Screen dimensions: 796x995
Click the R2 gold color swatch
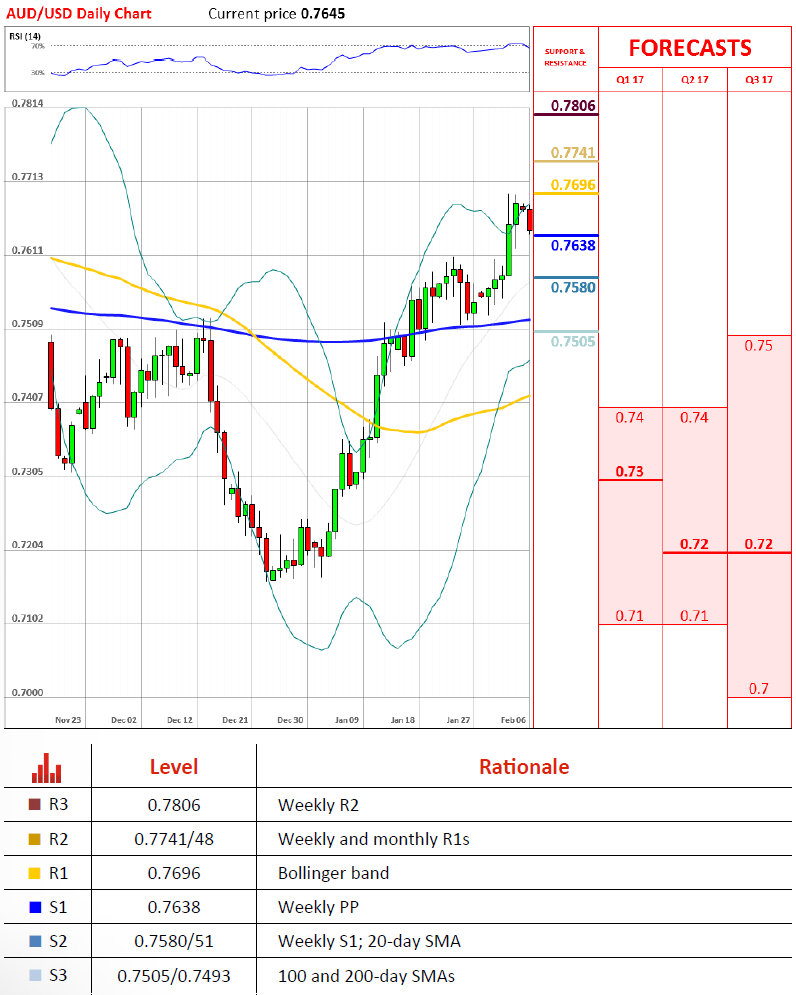click(x=35, y=839)
